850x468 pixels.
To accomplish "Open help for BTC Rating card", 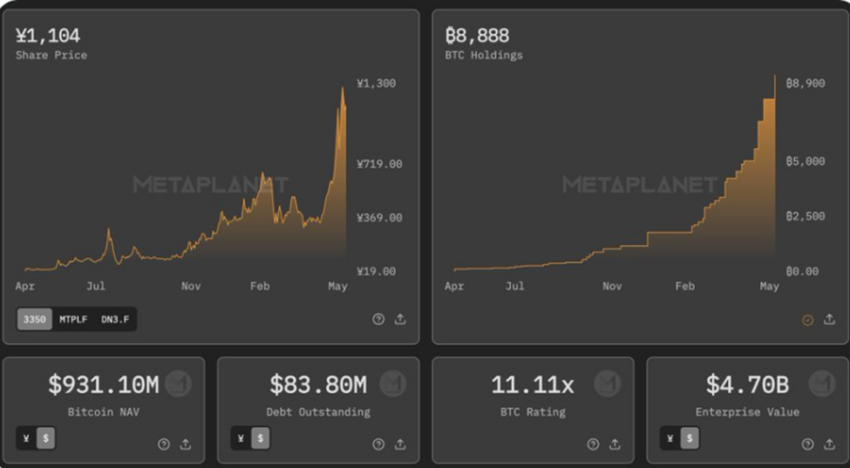I will [594, 444].
